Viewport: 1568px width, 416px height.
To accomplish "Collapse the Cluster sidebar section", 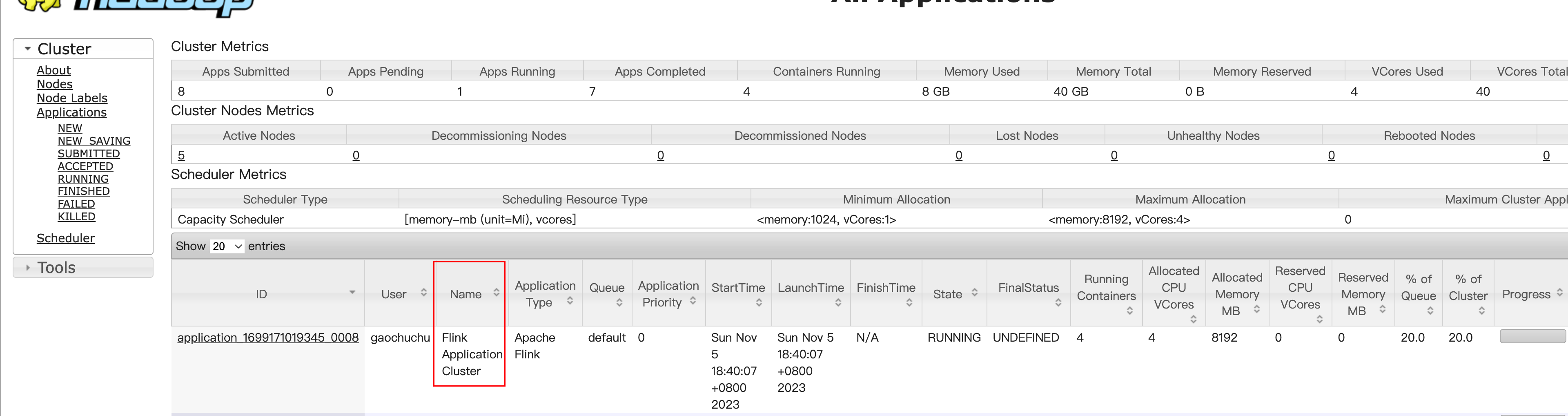I will [28, 49].
